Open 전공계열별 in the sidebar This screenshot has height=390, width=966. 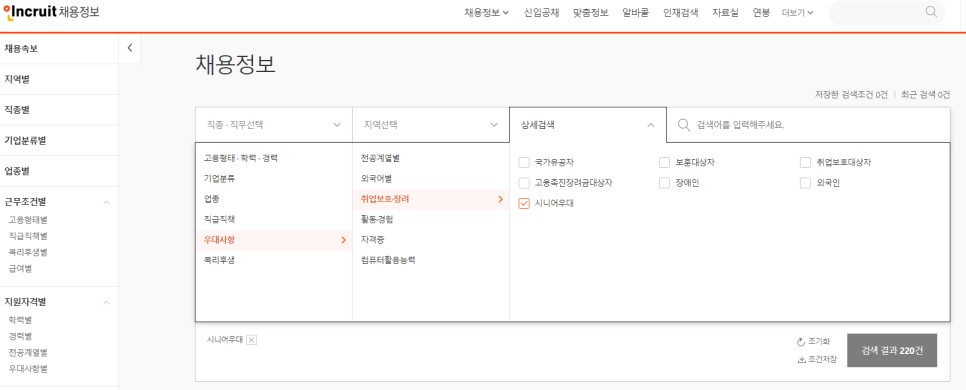tap(28, 353)
